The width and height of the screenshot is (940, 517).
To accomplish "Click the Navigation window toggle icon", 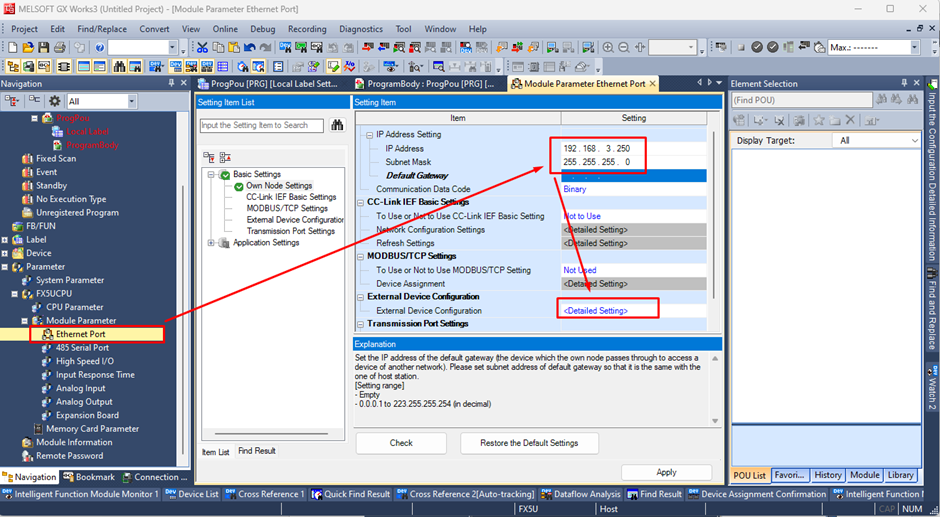I will tap(13, 67).
